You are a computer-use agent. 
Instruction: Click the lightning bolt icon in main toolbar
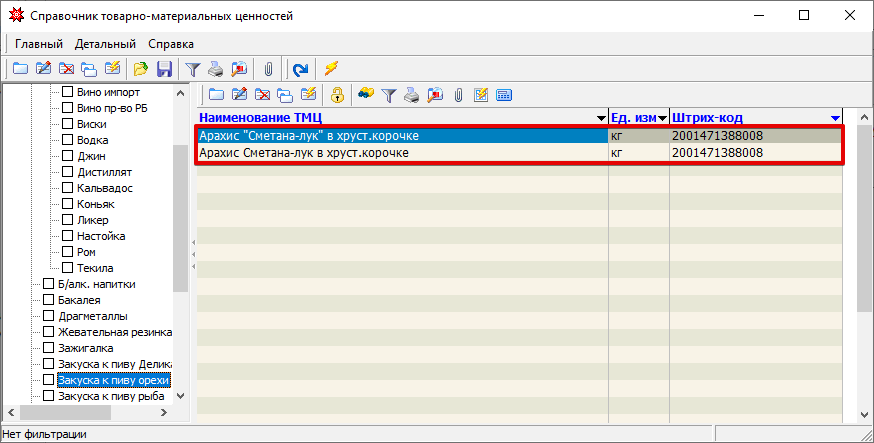click(331, 69)
